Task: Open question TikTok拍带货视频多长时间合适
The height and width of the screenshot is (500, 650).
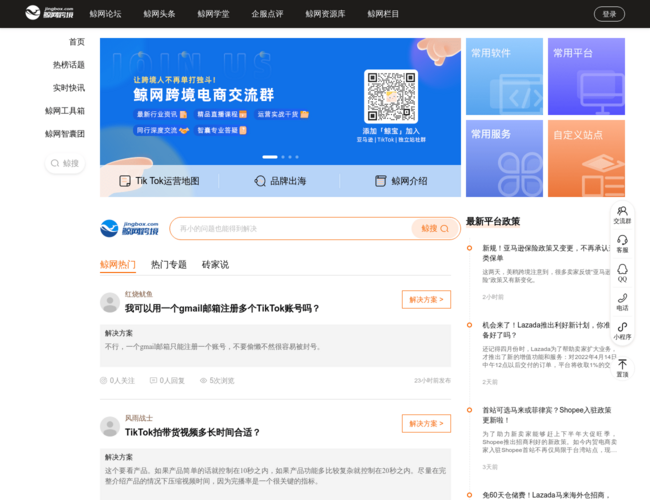Action: coord(192,432)
